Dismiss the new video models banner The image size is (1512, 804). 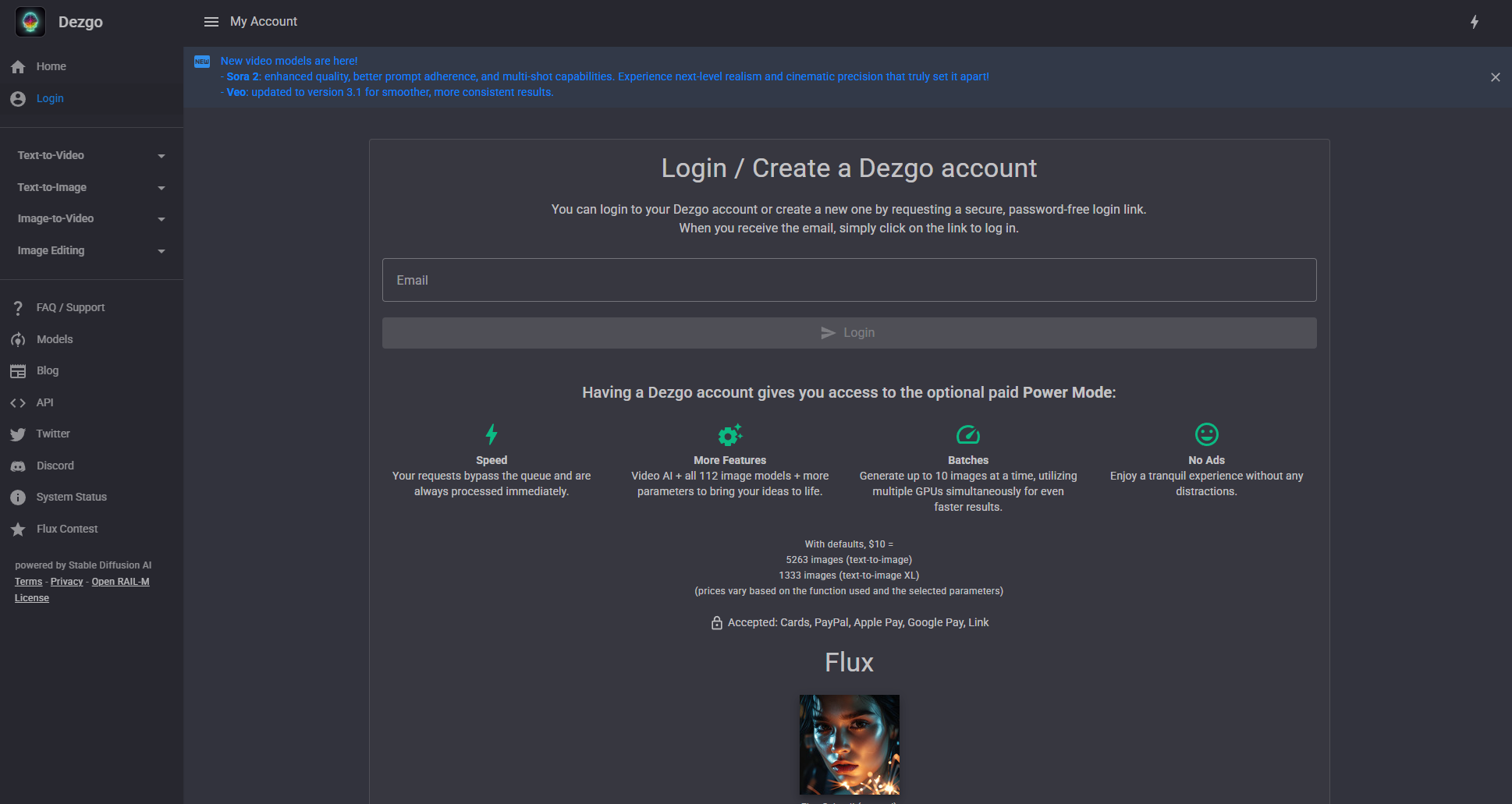1495,77
